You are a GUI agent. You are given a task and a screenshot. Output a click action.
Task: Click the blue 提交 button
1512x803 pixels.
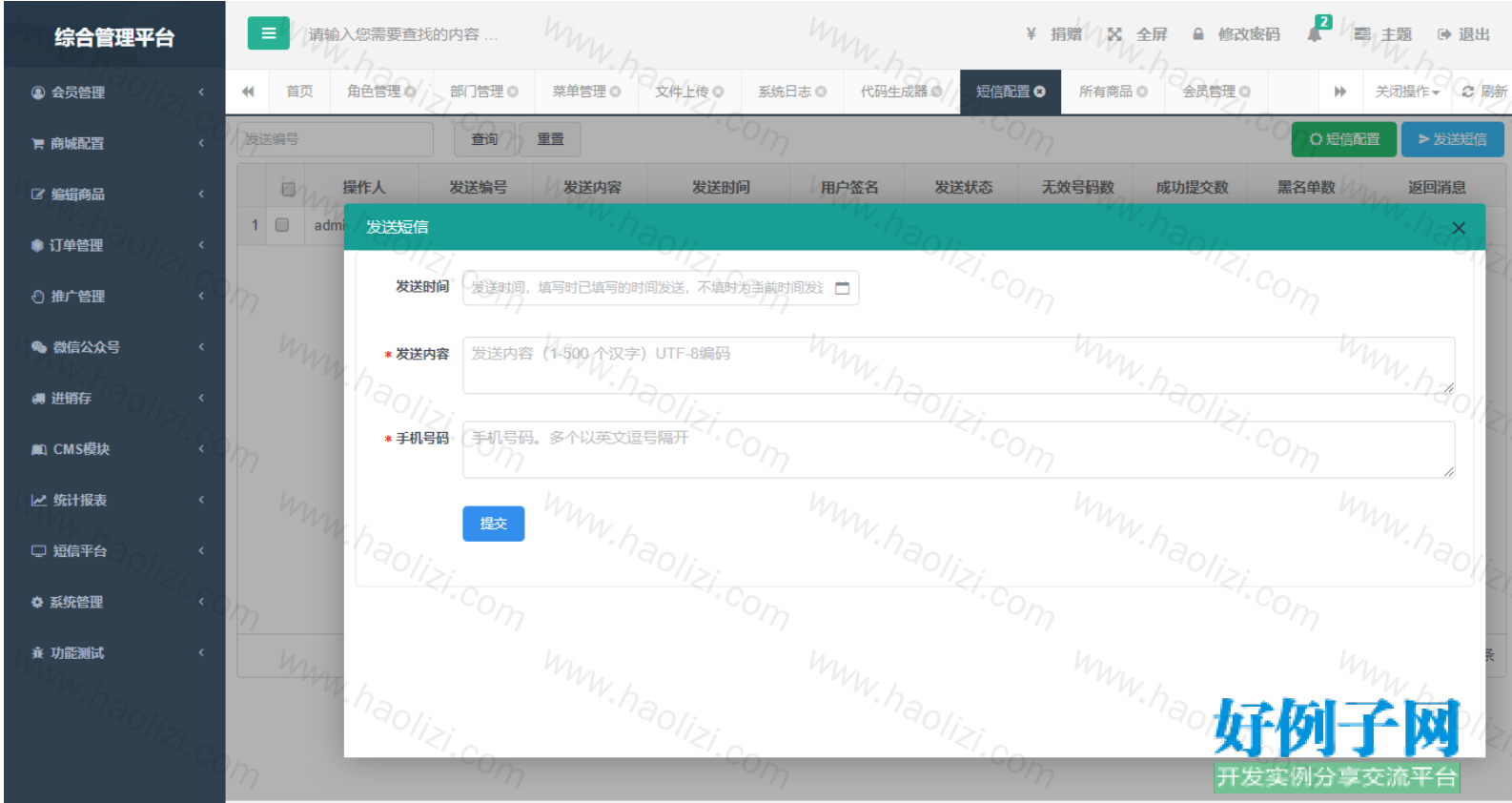tap(494, 524)
